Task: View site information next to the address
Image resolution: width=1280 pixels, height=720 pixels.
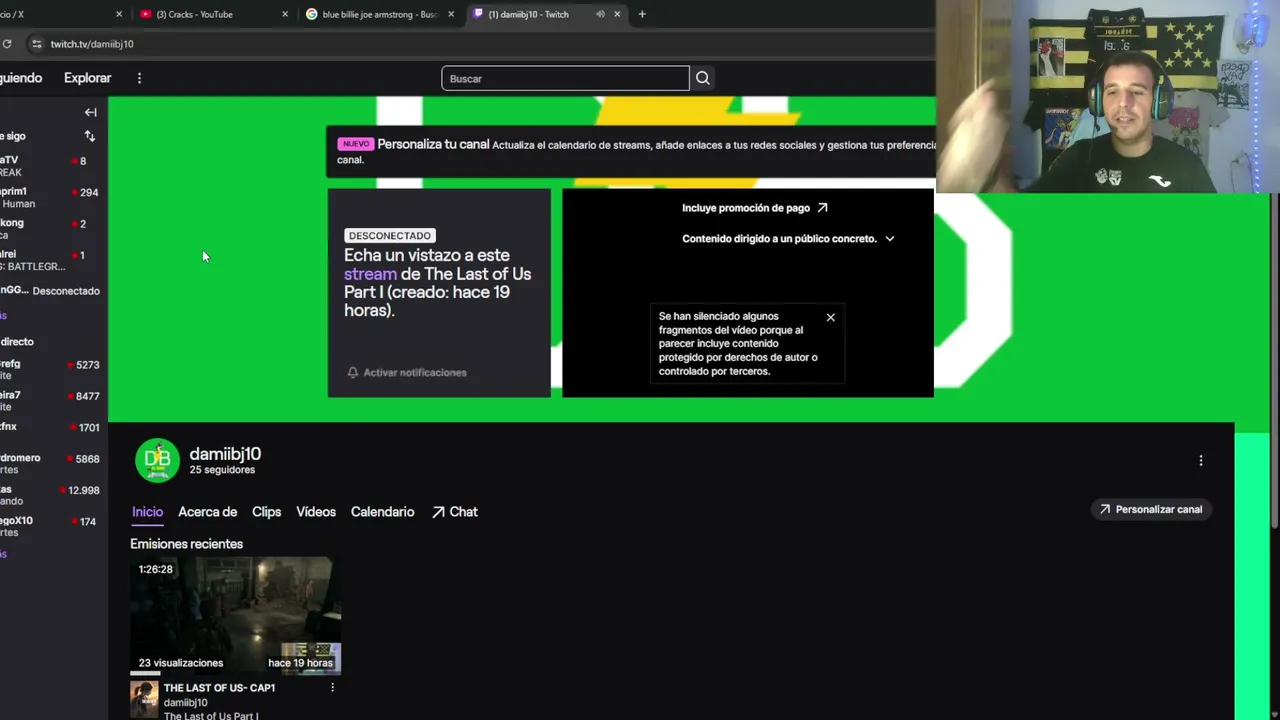Action: (x=37, y=44)
